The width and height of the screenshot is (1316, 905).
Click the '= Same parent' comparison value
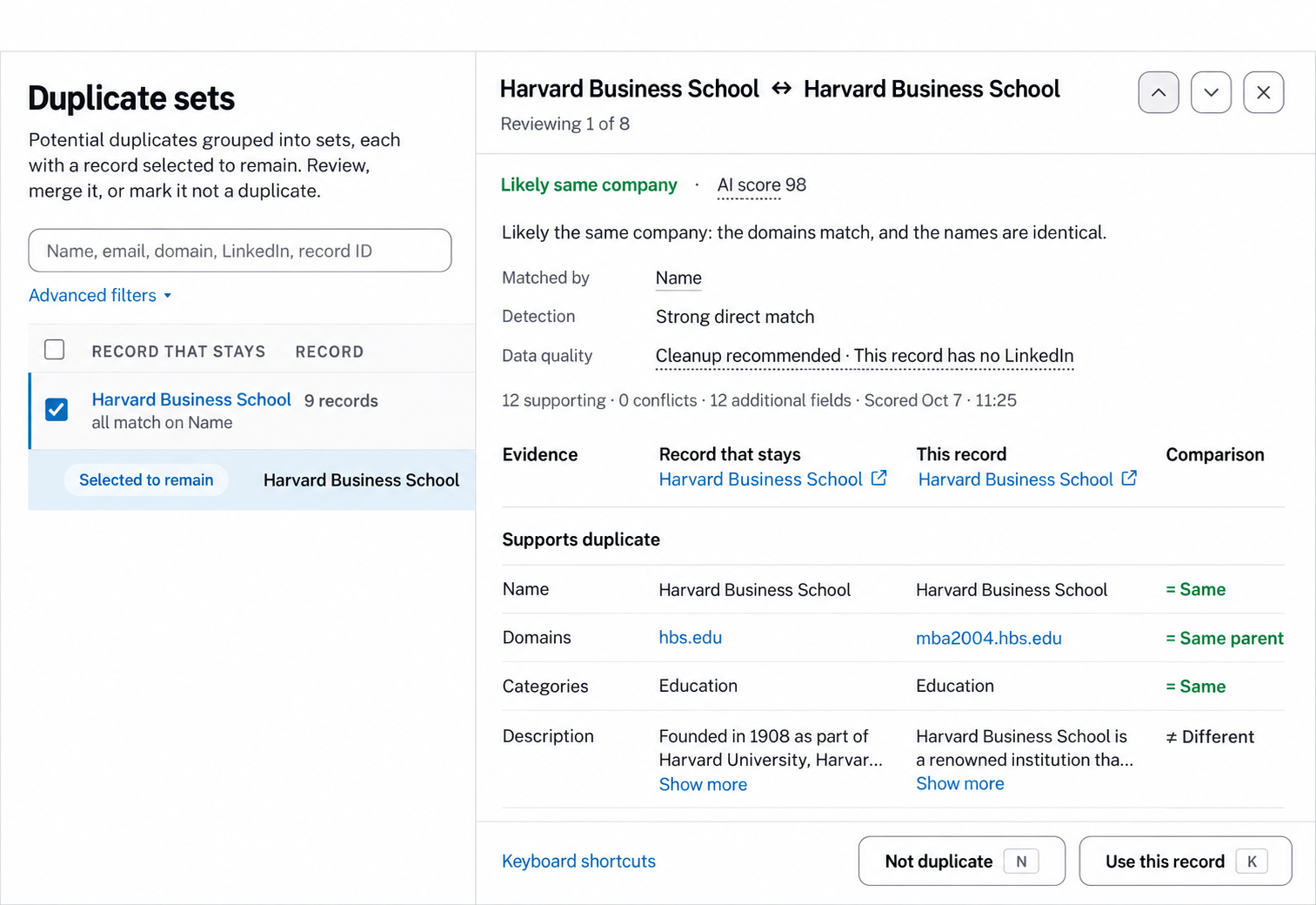click(1225, 638)
